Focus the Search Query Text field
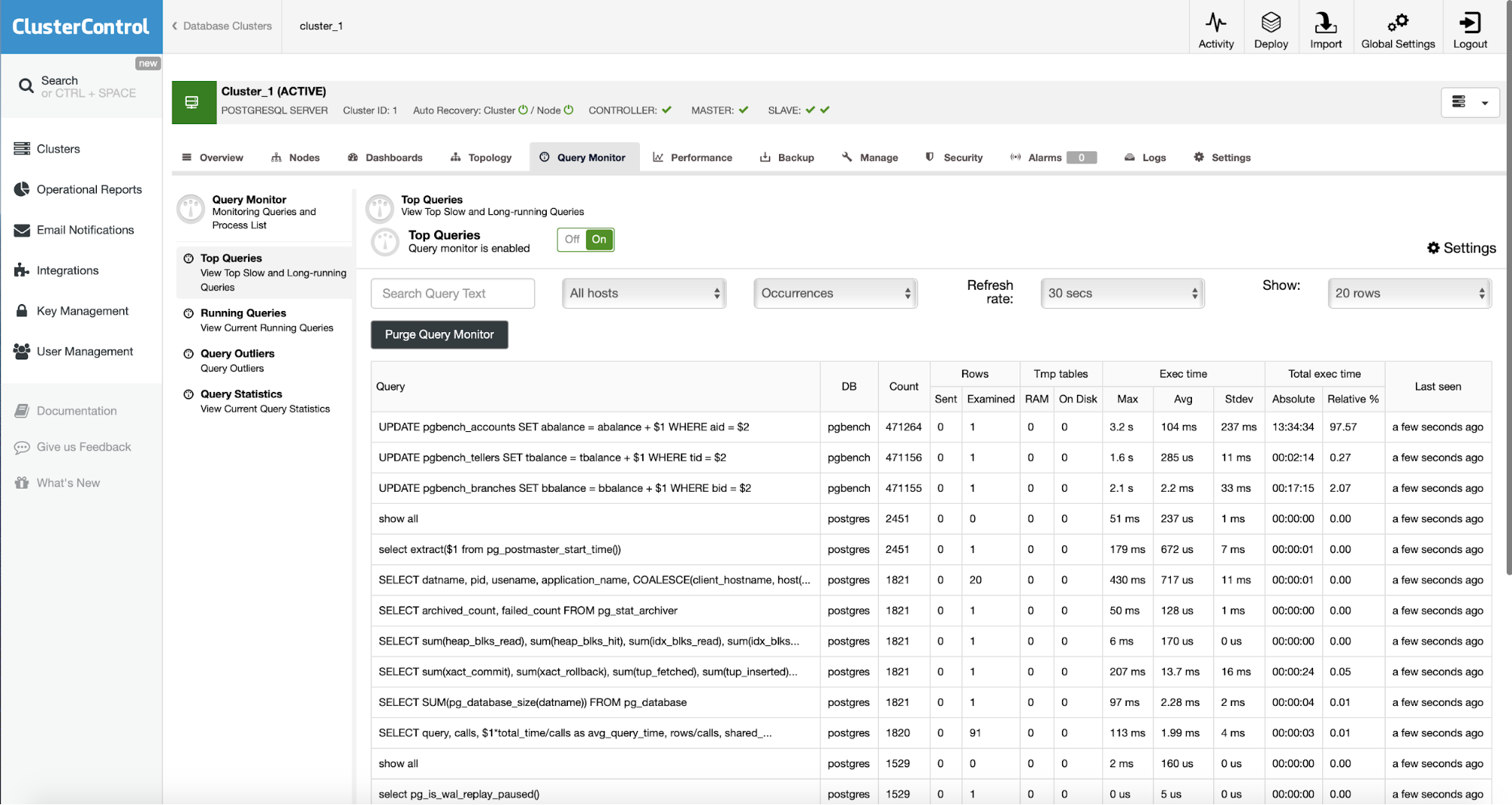This screenshot has width=1512, height=805. pos(452,294)
